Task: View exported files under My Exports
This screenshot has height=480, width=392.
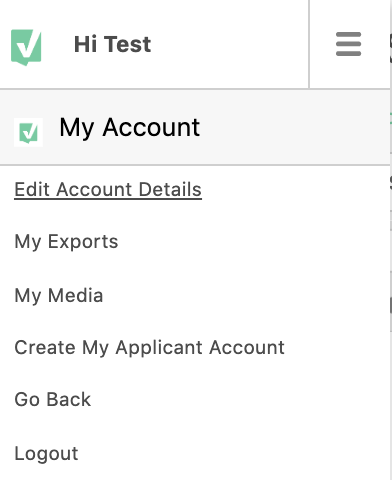Action: [66, 242]
